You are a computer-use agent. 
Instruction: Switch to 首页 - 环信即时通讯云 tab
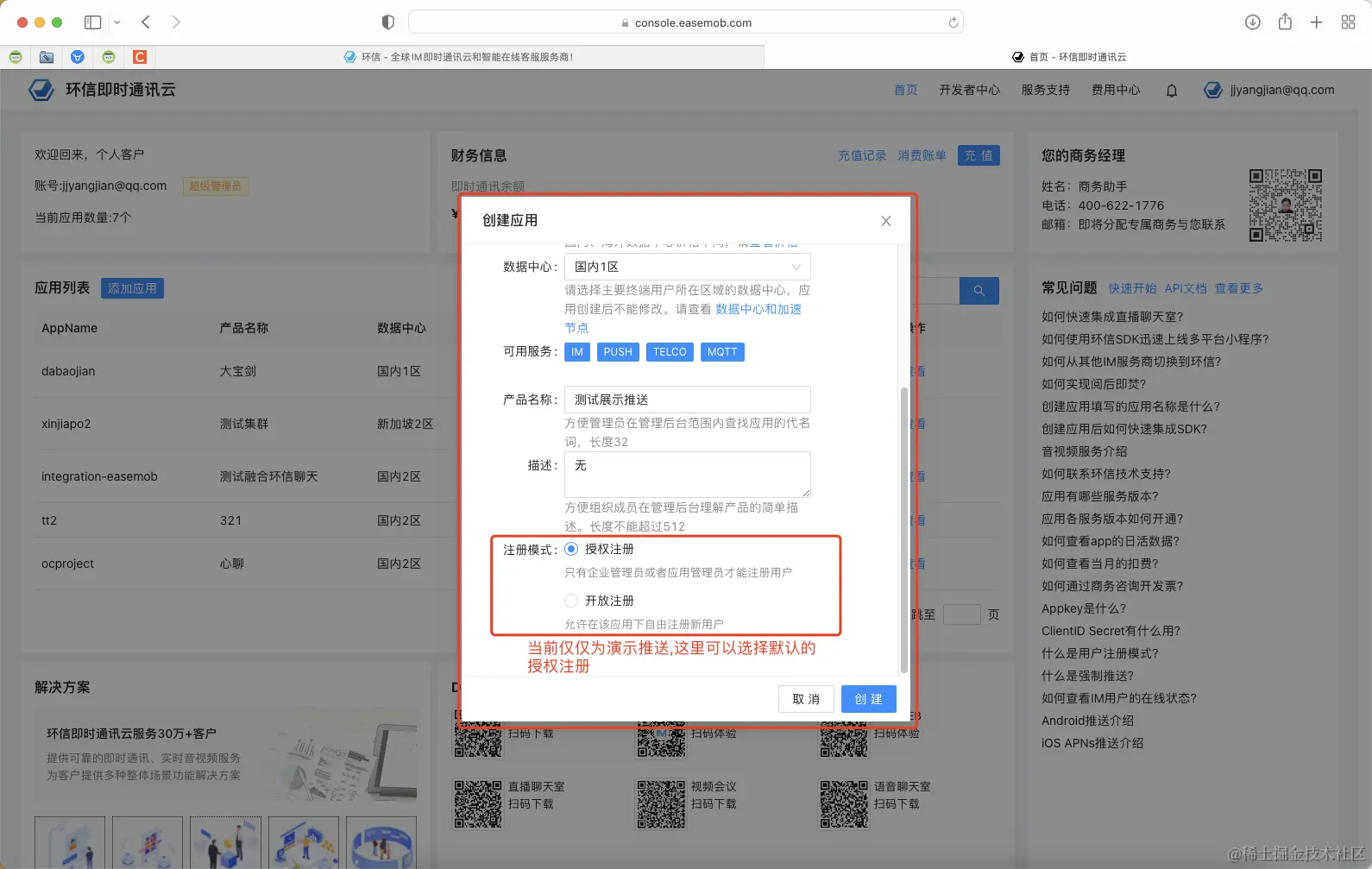click(1068, 57)
